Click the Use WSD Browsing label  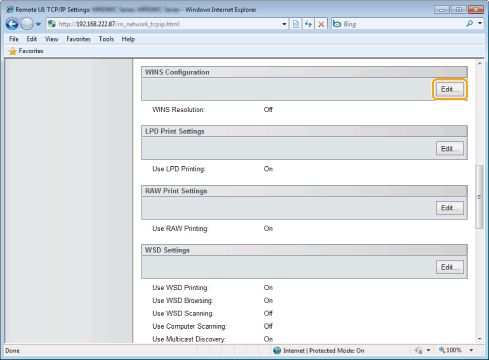[183, 301]
